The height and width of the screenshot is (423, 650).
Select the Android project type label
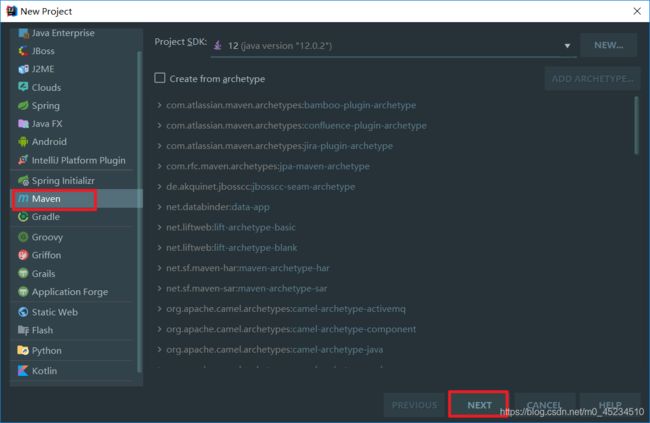[49, 142]
